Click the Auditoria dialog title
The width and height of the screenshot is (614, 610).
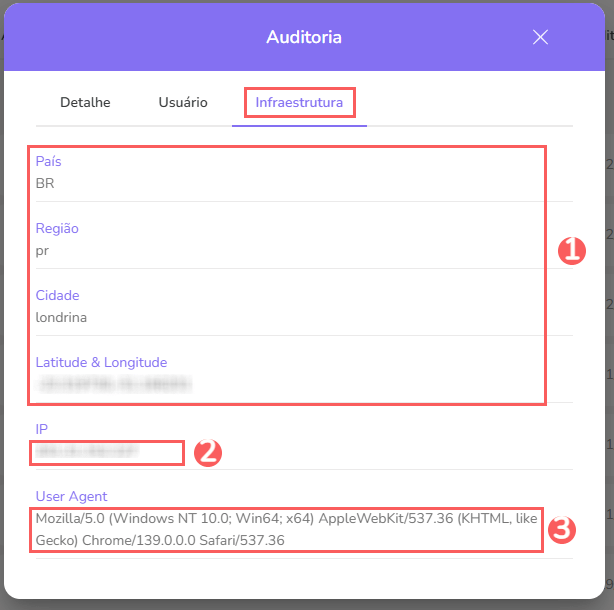(x=304, y=37)
